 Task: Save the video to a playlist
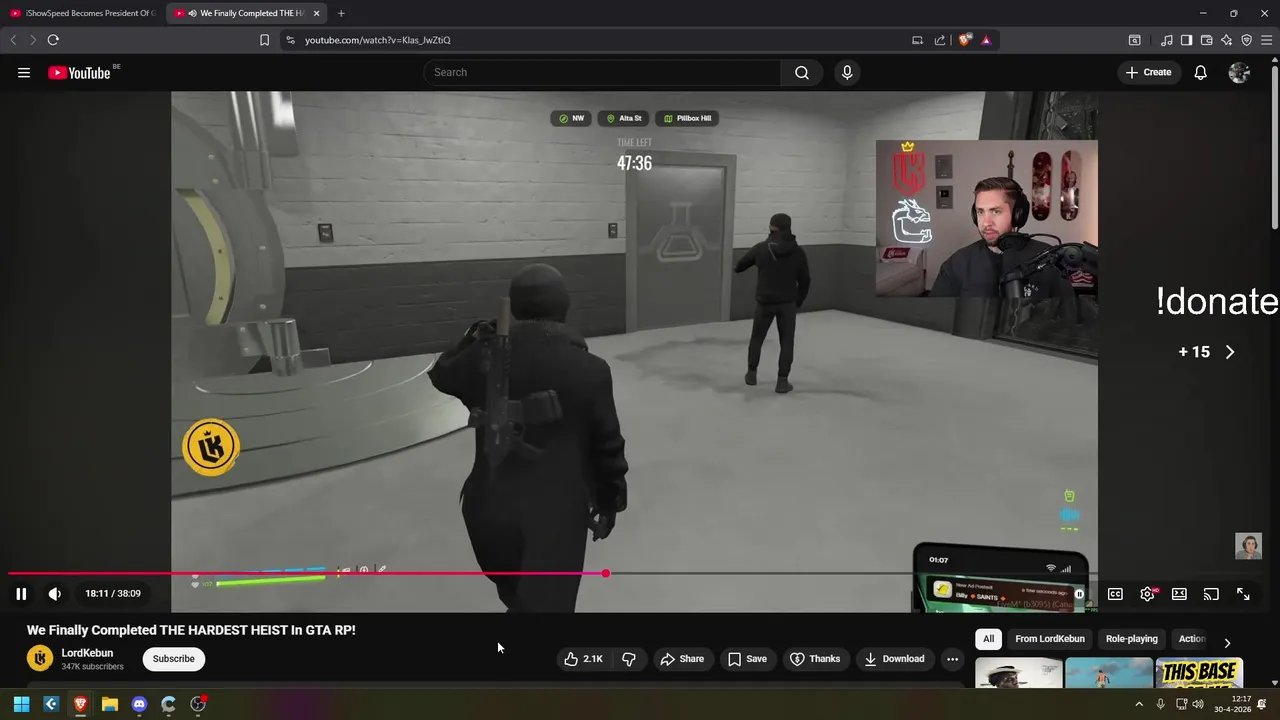(x=747, y=659)
